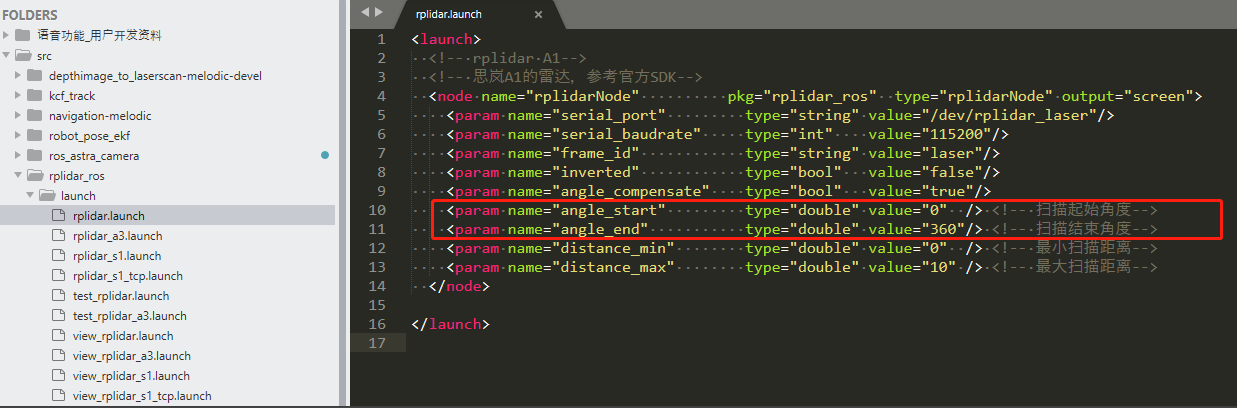The image size is (1237, 408).
Task: Collapse the src folder
Action: coord(8,56)
